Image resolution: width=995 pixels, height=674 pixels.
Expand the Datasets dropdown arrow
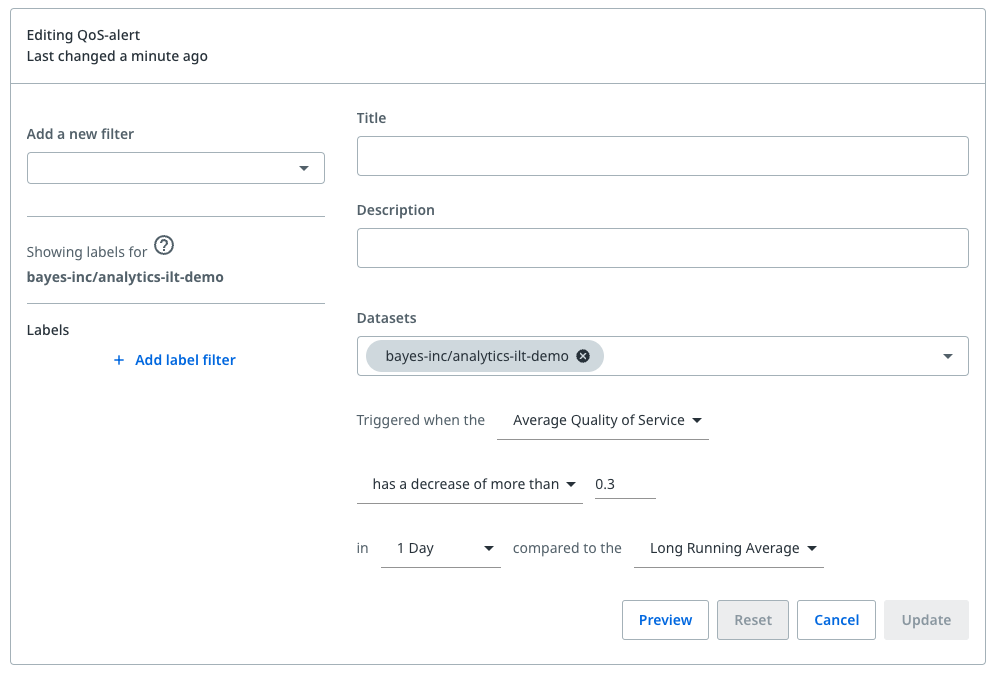(x=947, y=356)
